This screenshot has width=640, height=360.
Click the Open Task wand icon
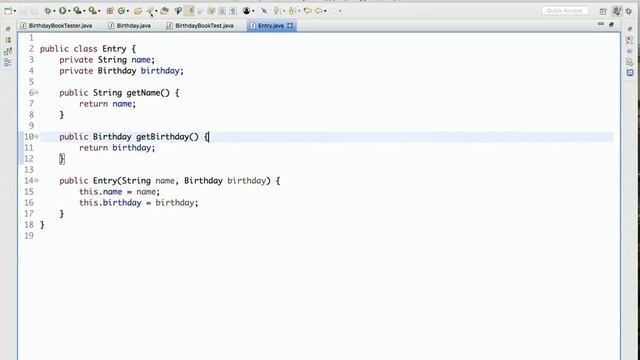[x=150, y=11]
